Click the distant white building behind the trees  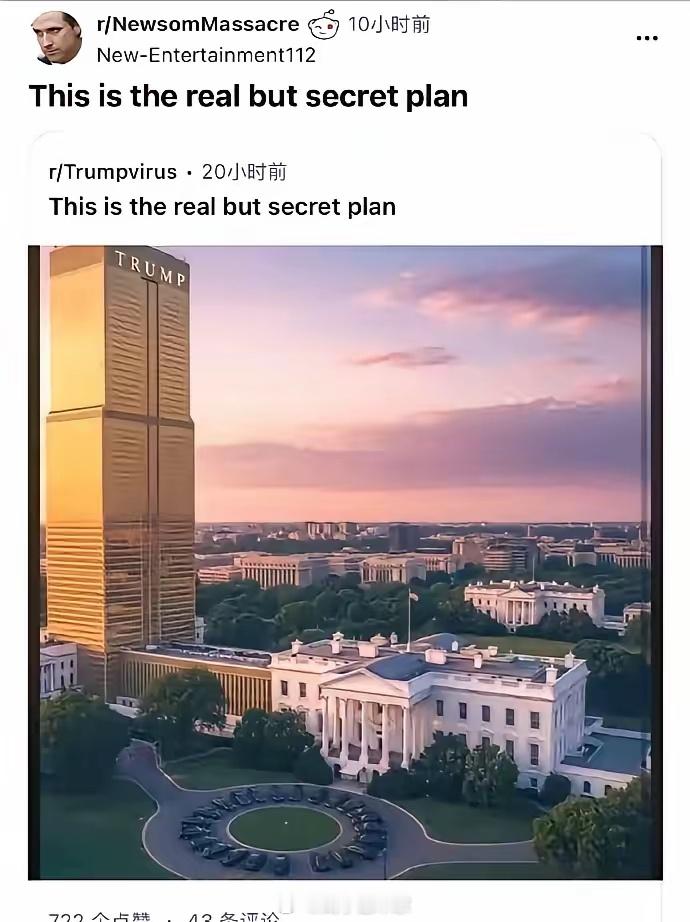(533, 601)
